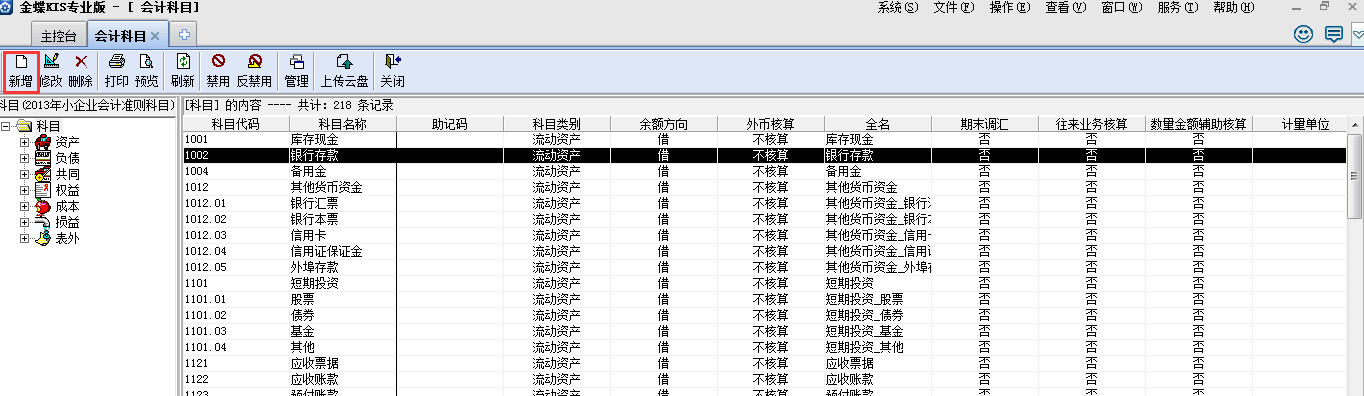The width and height of the screenshot is (1364, 396).
Task: Click the 权益 category icon in the tree
Action: coord(44,190)
